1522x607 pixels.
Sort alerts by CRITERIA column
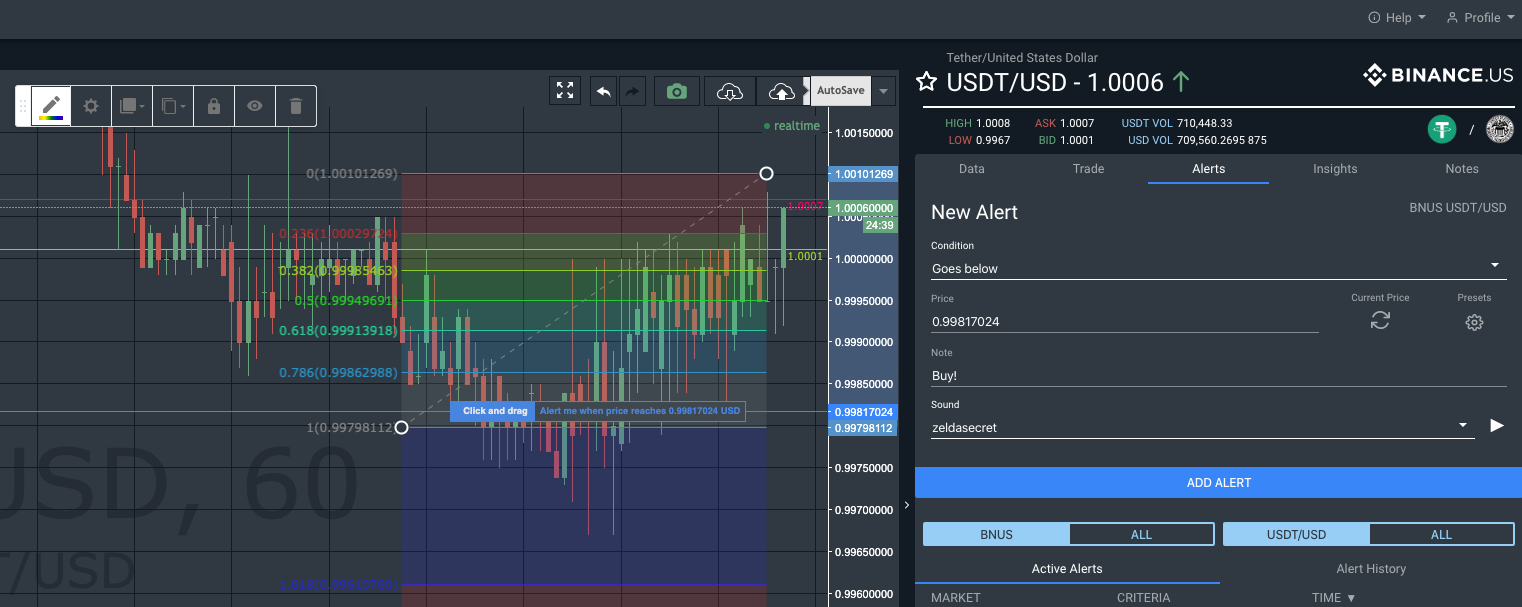1143,598
